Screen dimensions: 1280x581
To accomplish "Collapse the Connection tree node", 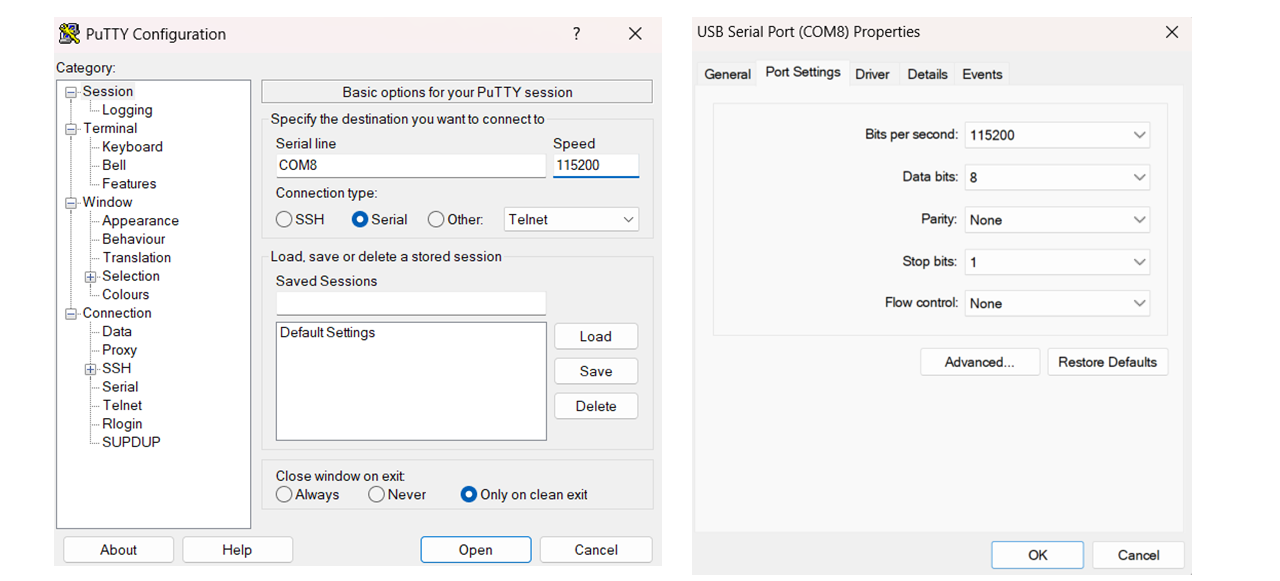I will tap(71, 314).
